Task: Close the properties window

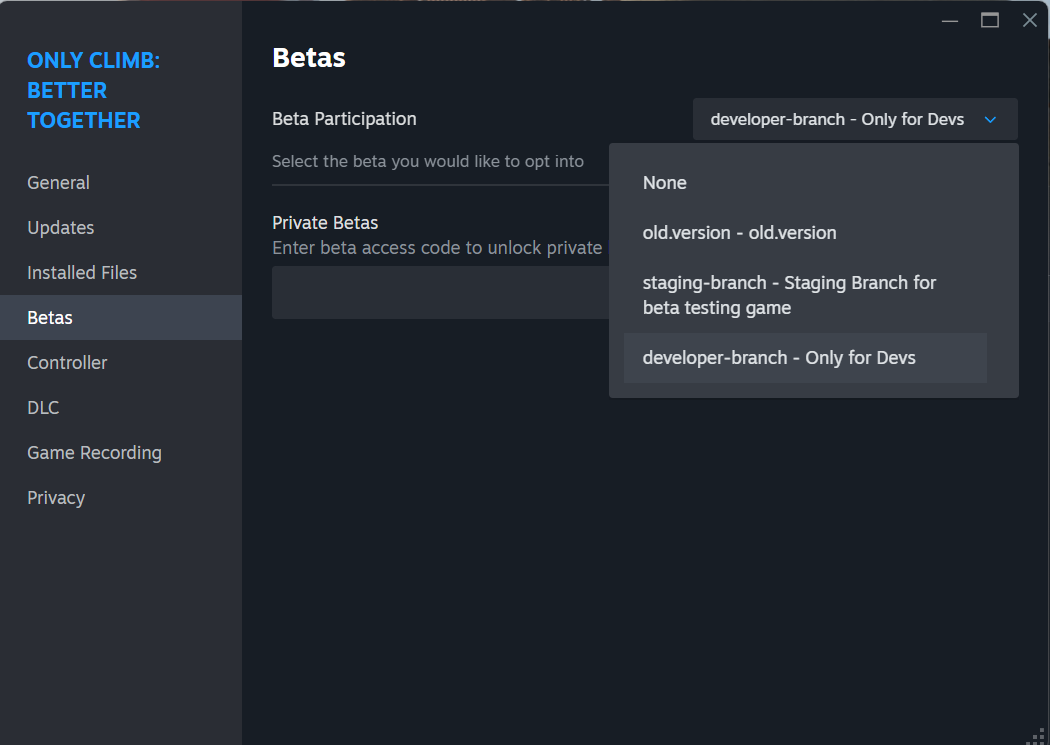Action: coord(1030,21)
